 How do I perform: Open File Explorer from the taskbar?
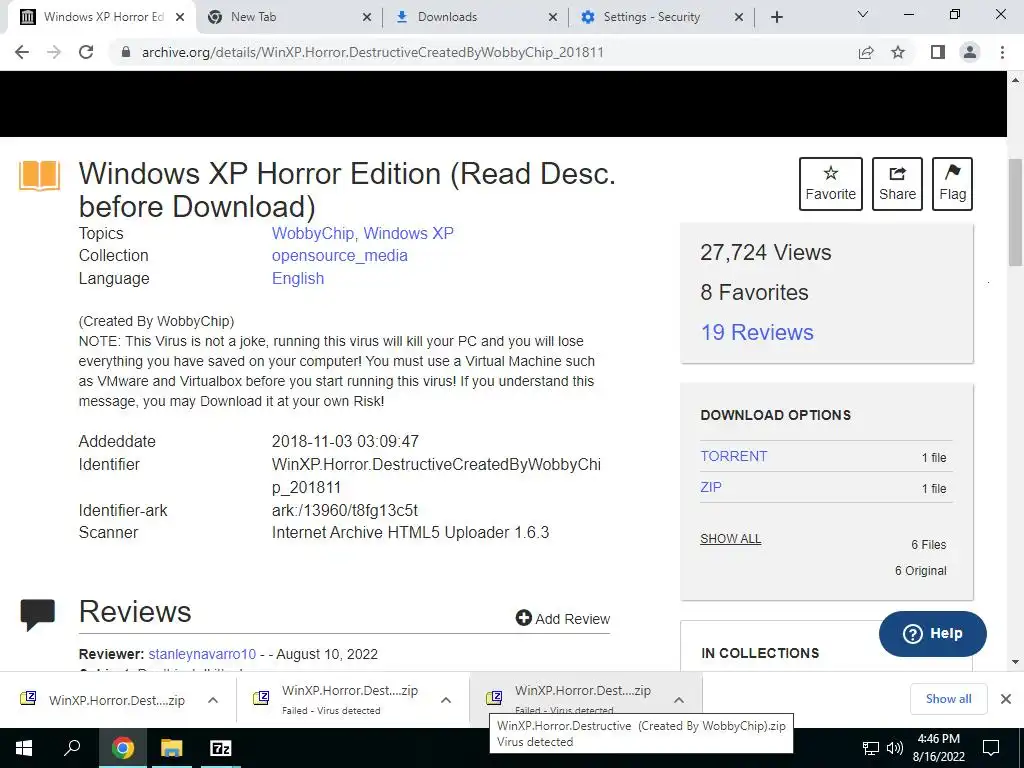click(x=171, y=748)
